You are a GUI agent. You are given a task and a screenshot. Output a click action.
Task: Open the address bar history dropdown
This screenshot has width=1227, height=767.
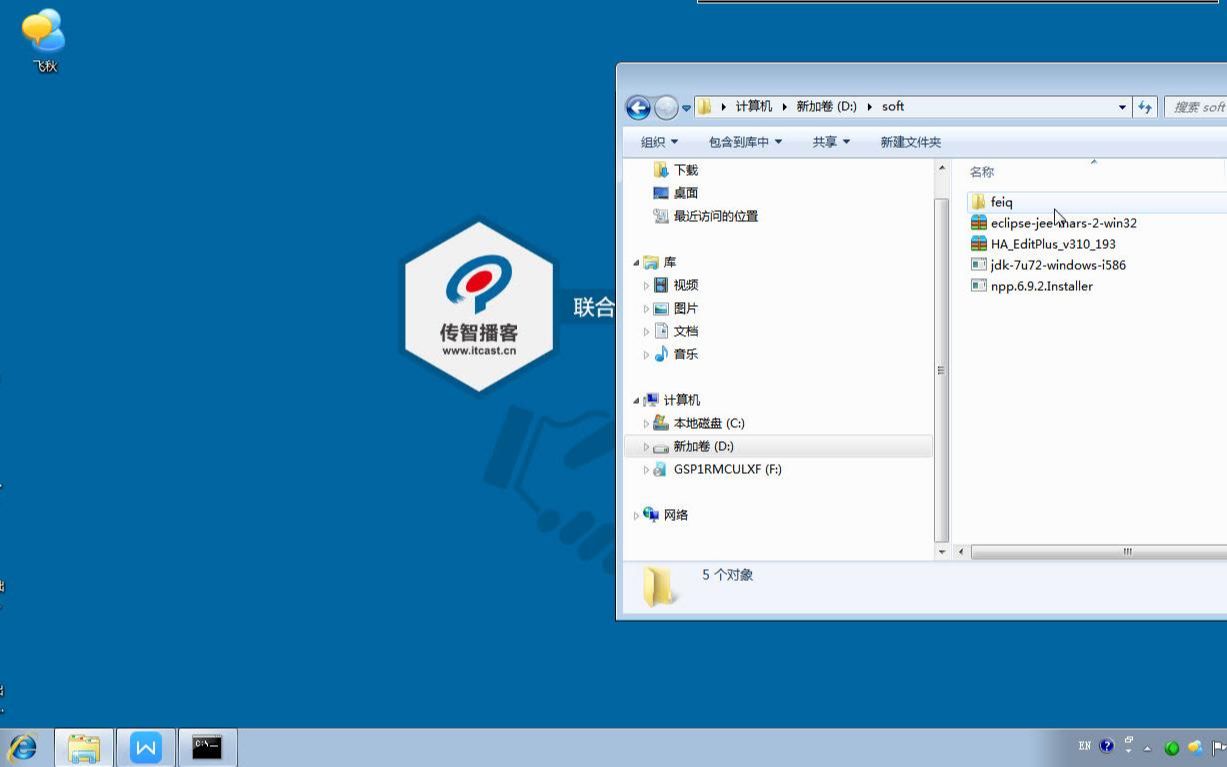pyautogui.click(x=1121, y=106)
